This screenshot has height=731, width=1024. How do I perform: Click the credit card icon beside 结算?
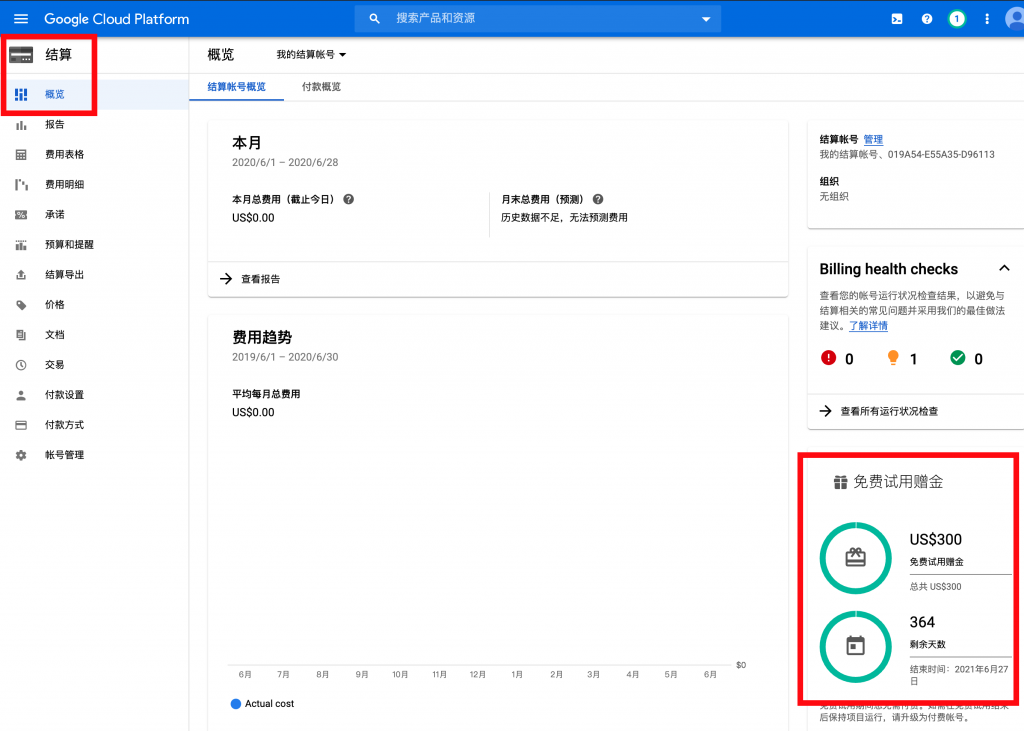pyautogui.click(x=21, y=55)
